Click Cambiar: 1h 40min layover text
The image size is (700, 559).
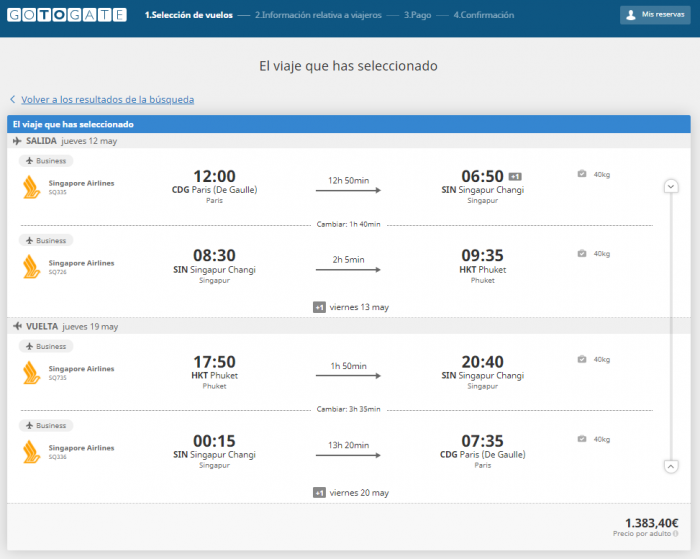click(x=349, y=224)
